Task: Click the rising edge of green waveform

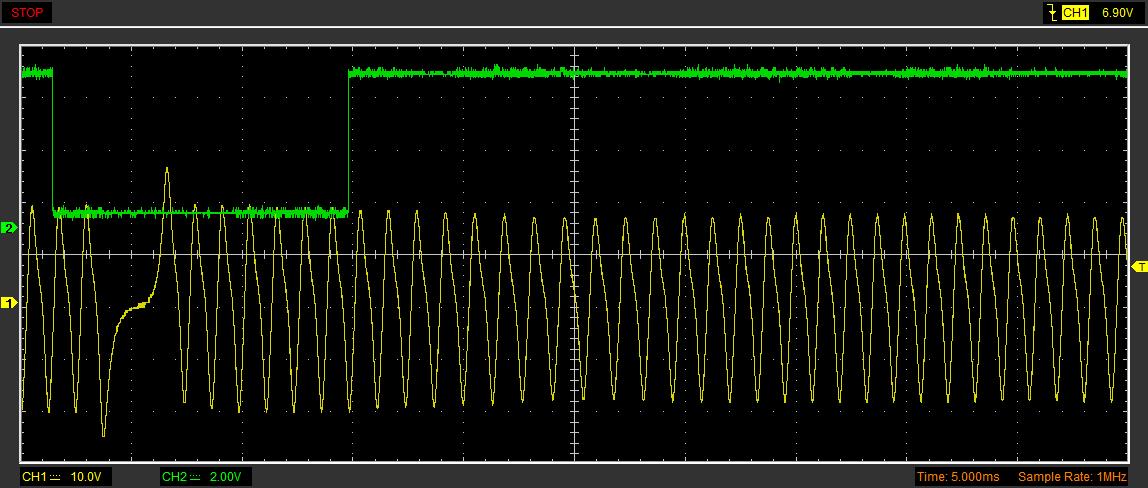Action: (348, 140)
